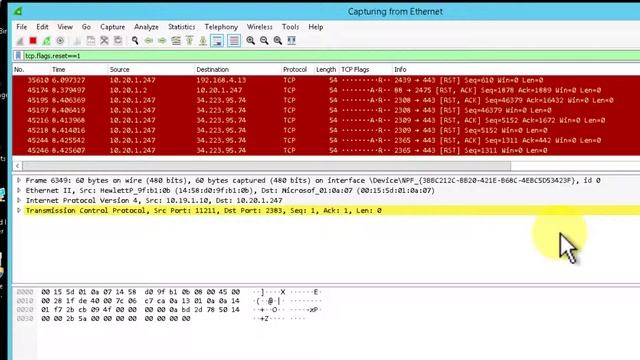Sort by the No. column header
This screenshot has width=640, height=360.
click(31, 69)
